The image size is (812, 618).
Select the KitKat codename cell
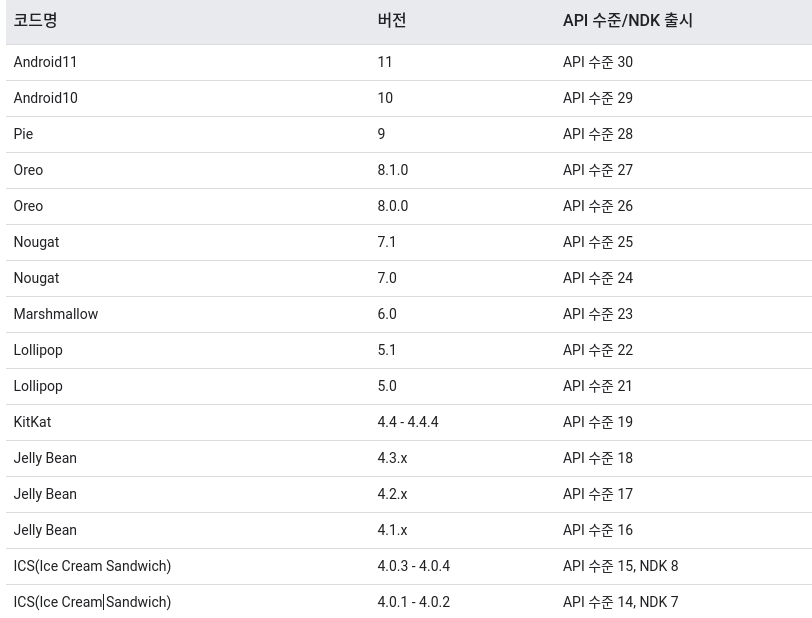32,422
